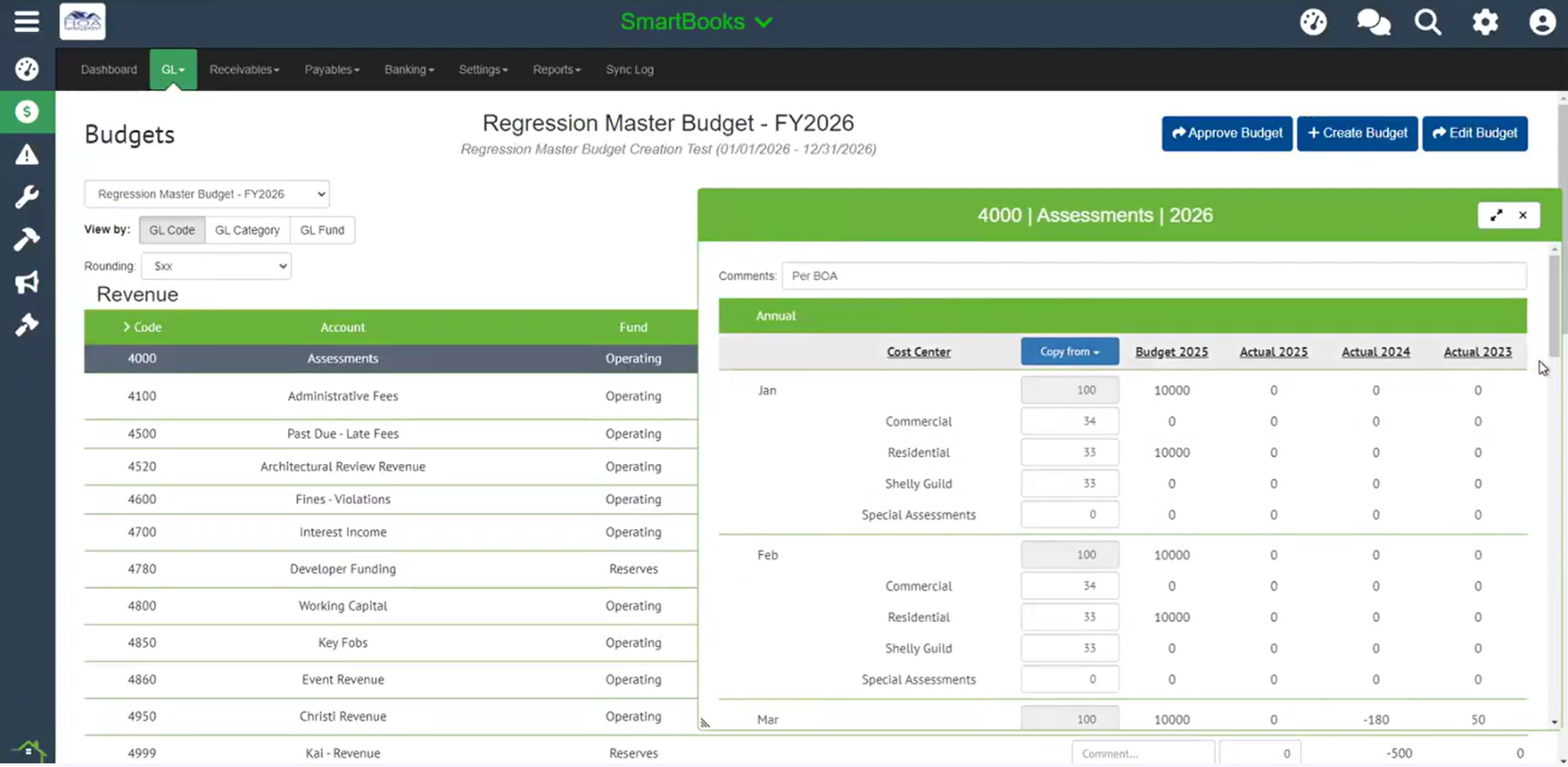Select the Working Capital row
Image resolution: width=1568 pixels, height=767 pixels.
[x=391, y=605]
